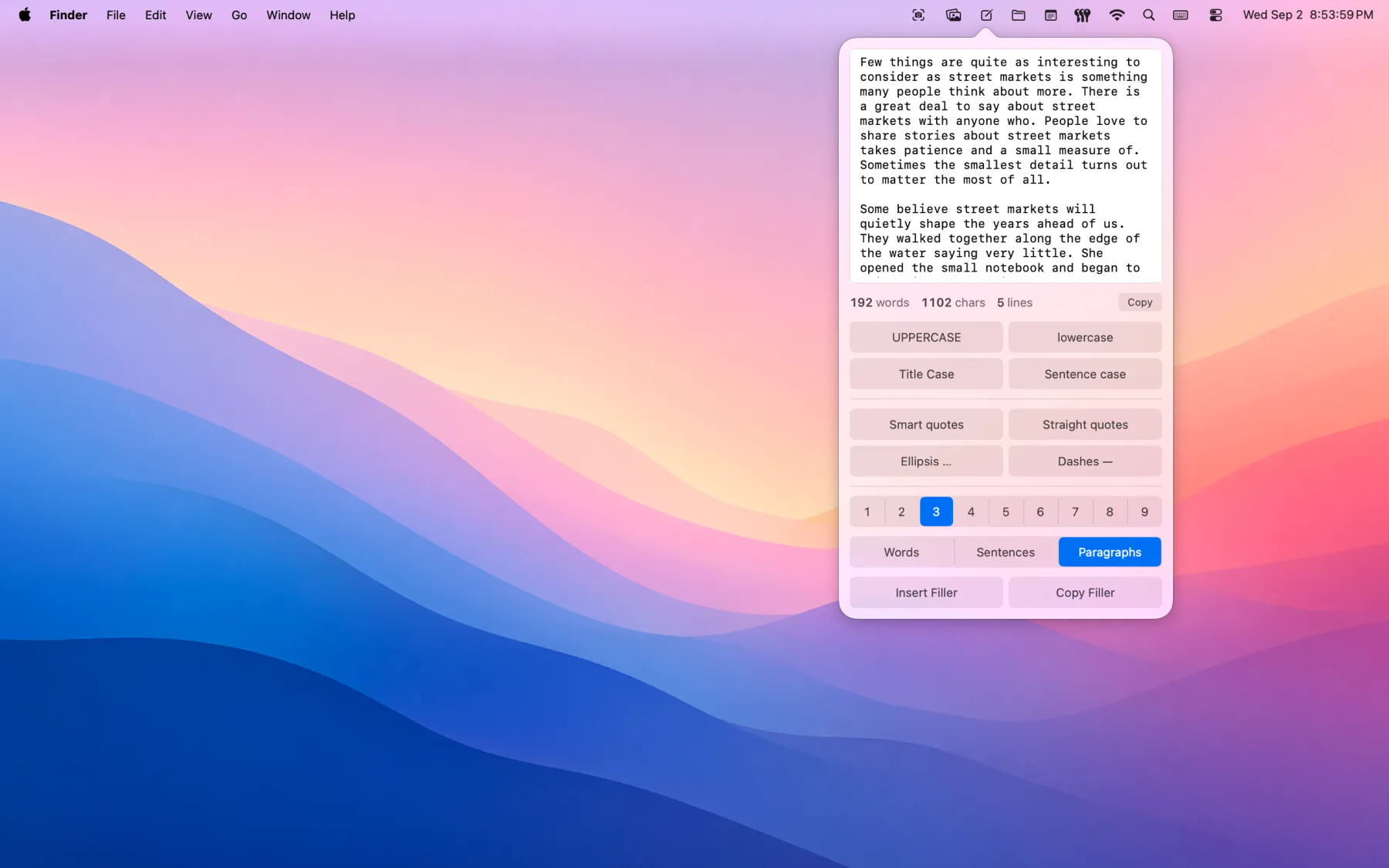Set filler count to 2

(901, 512)
